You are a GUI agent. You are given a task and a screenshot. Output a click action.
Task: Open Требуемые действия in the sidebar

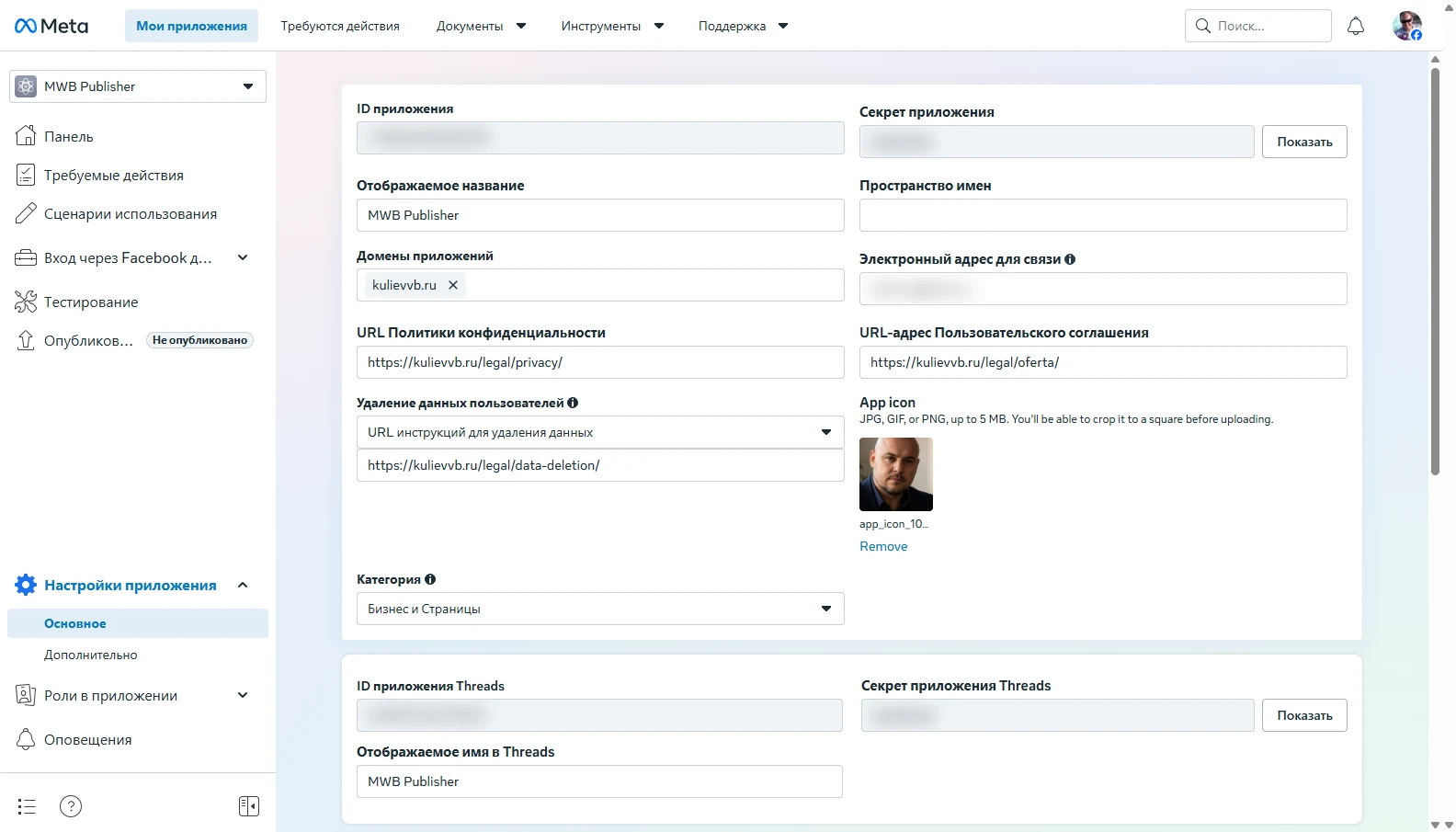pyautogui.click(x=114, y=175)
